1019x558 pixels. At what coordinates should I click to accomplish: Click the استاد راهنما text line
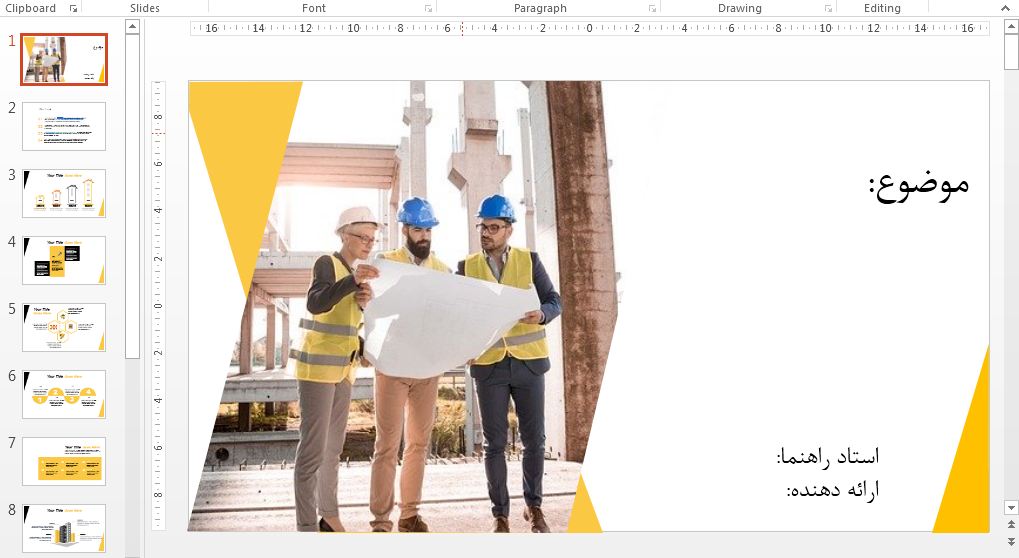(x=828, y=457)
